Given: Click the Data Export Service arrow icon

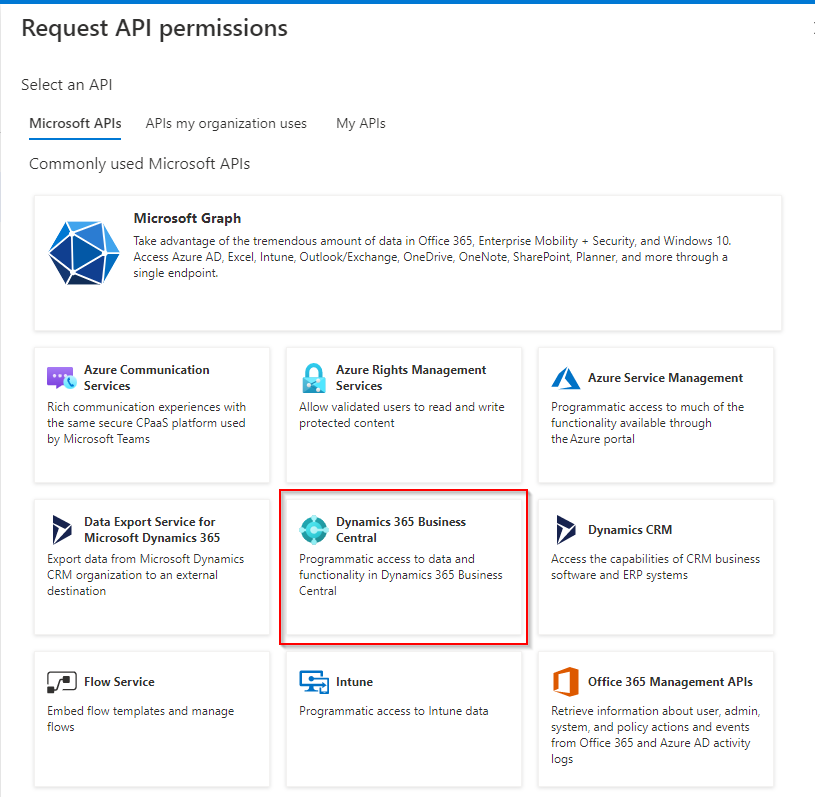Looking at the screenshot, I should pyautogui.click(x=61, y=529).
